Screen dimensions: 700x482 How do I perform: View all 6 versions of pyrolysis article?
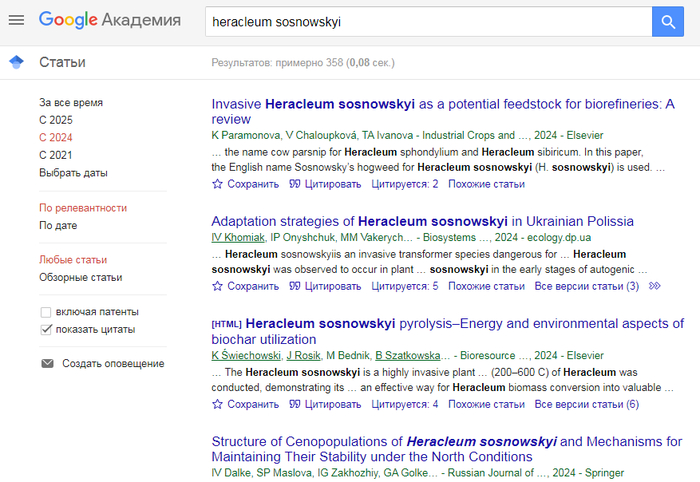coord(586,404)
